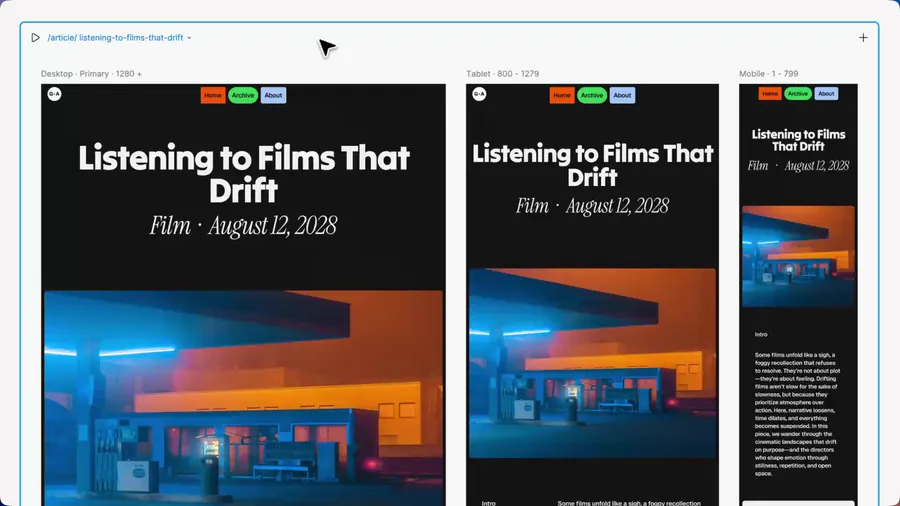Select the hero image in Mobile frame

pyautogui.click(x=798, y=256)
